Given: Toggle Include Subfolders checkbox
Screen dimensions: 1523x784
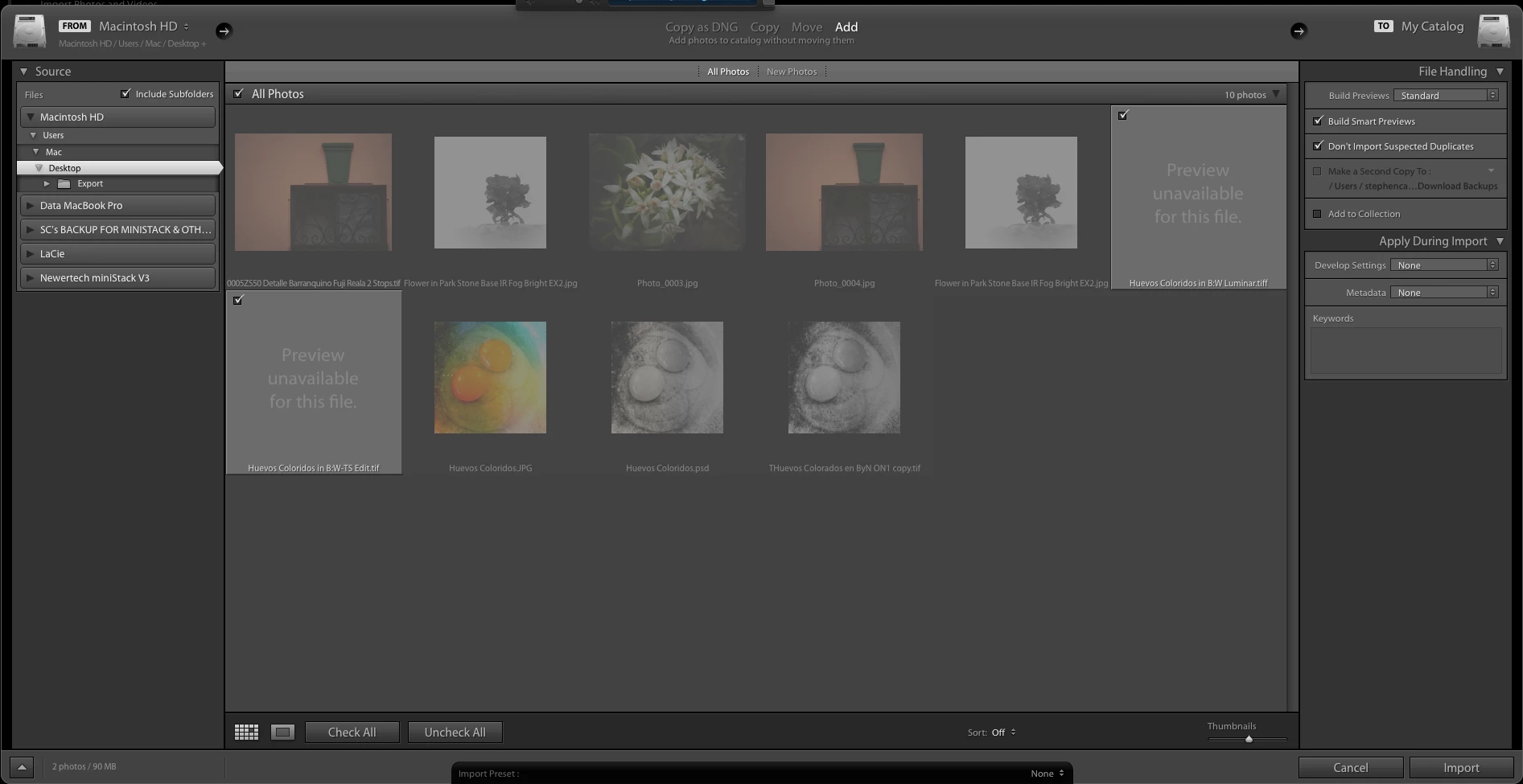Looking at the screenshot, I should pyautogui.click(x=126, y=94).
